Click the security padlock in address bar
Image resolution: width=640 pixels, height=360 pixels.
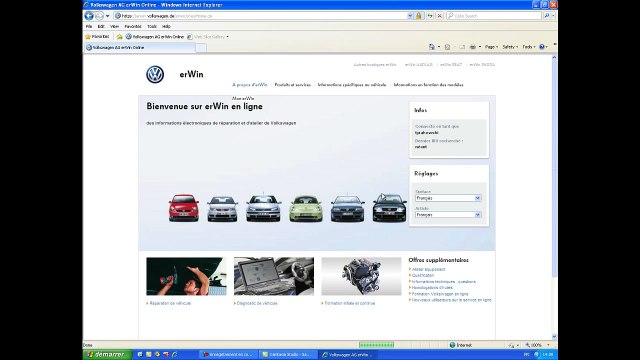tap(419, 16)
